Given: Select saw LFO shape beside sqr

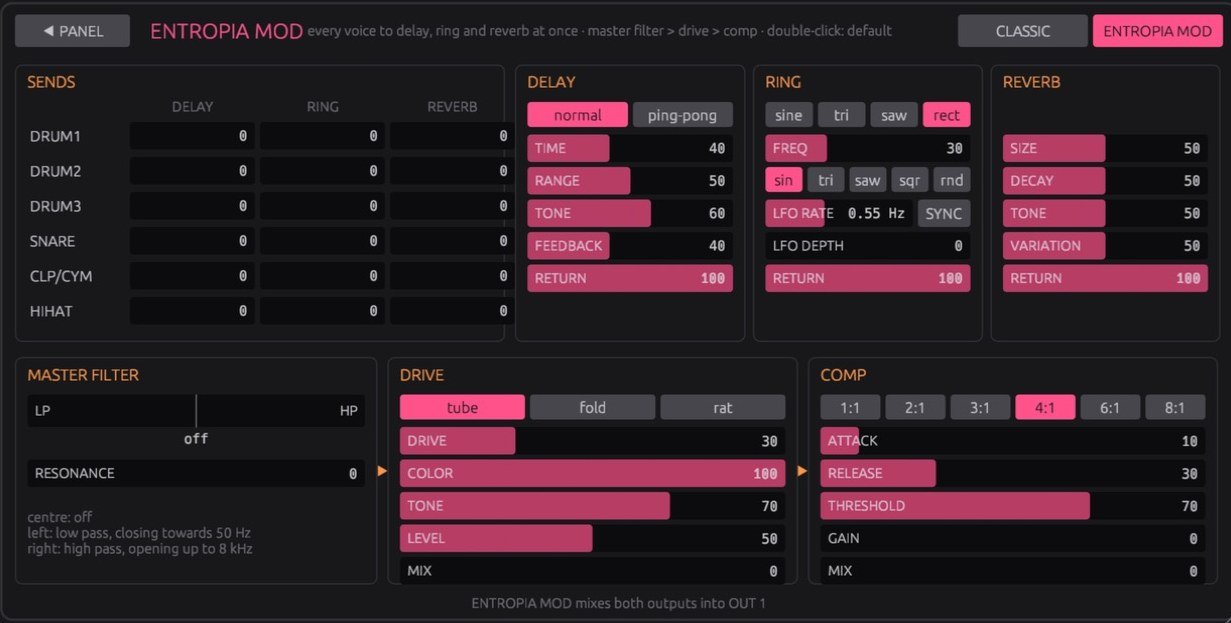Looking at the screenshot, I should click(868, 180).
